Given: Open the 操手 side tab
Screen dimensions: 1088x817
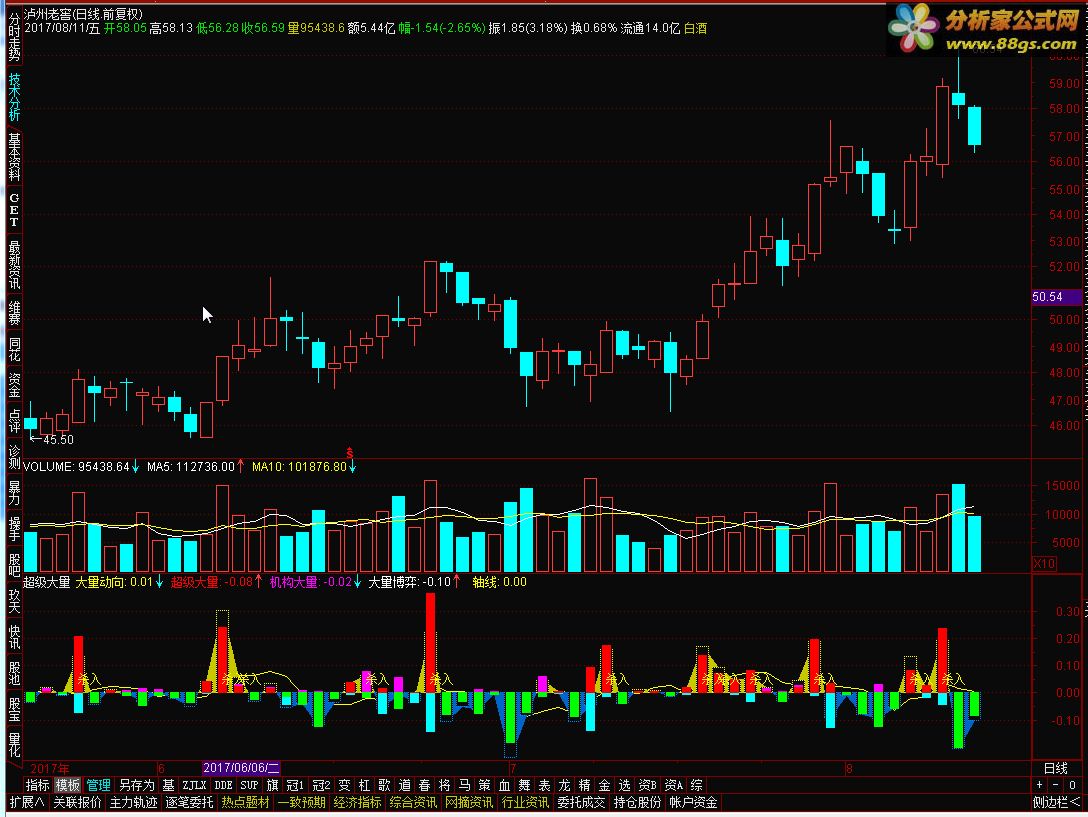Looking at the screenshot, I should (x=14, y=530).
